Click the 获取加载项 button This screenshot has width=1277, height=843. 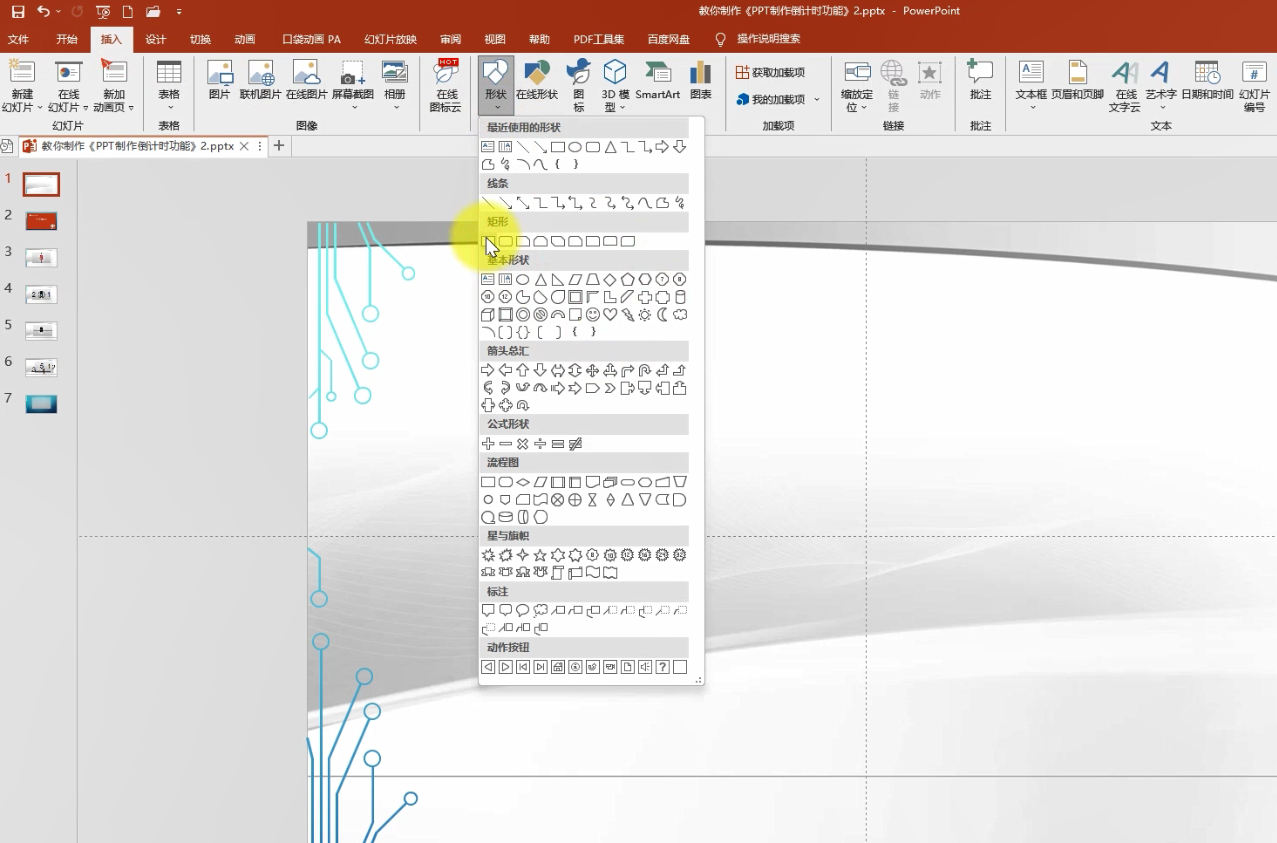click(x=770, y=72)
